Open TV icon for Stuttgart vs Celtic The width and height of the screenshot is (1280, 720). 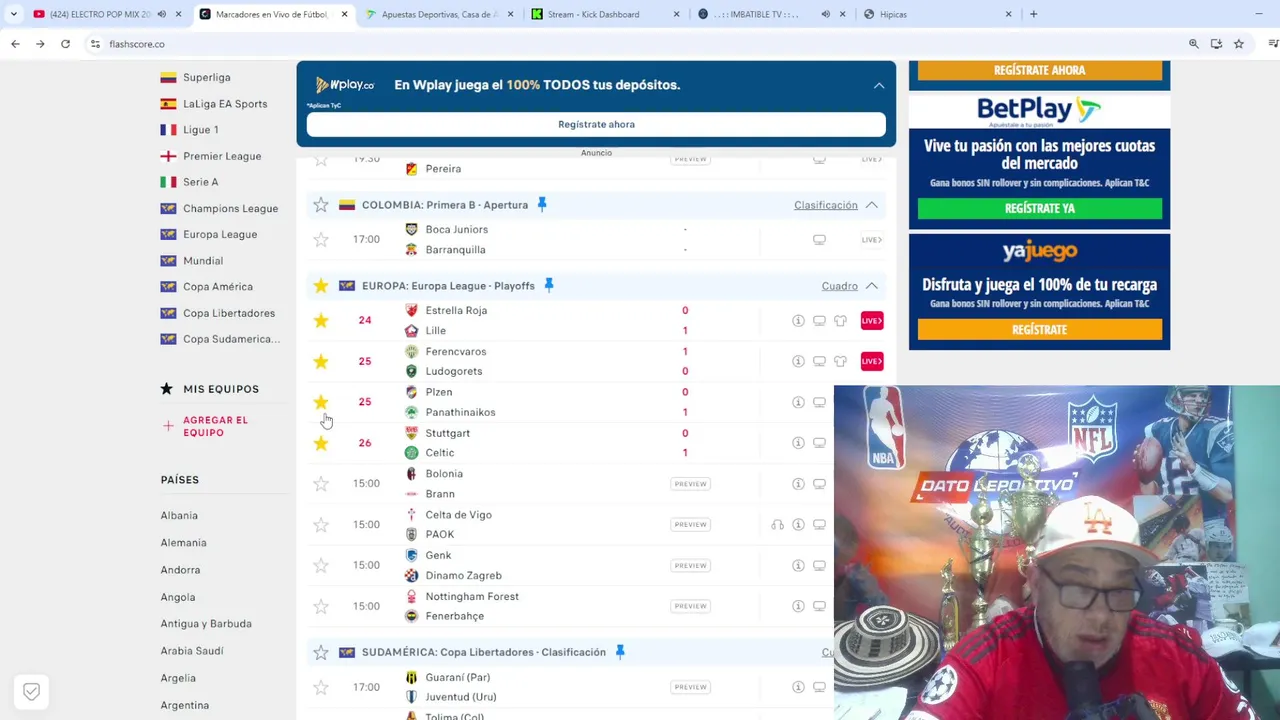point(819,443)
